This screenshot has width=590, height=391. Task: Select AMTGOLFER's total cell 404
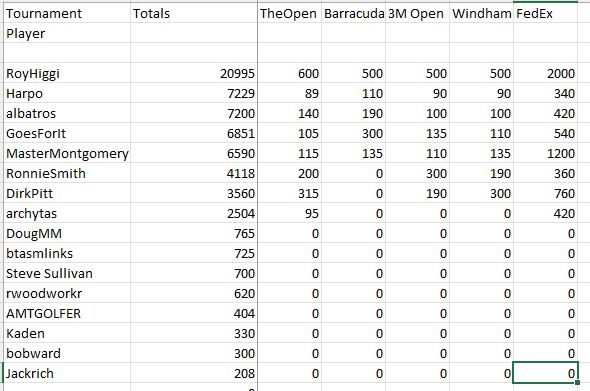194,313
